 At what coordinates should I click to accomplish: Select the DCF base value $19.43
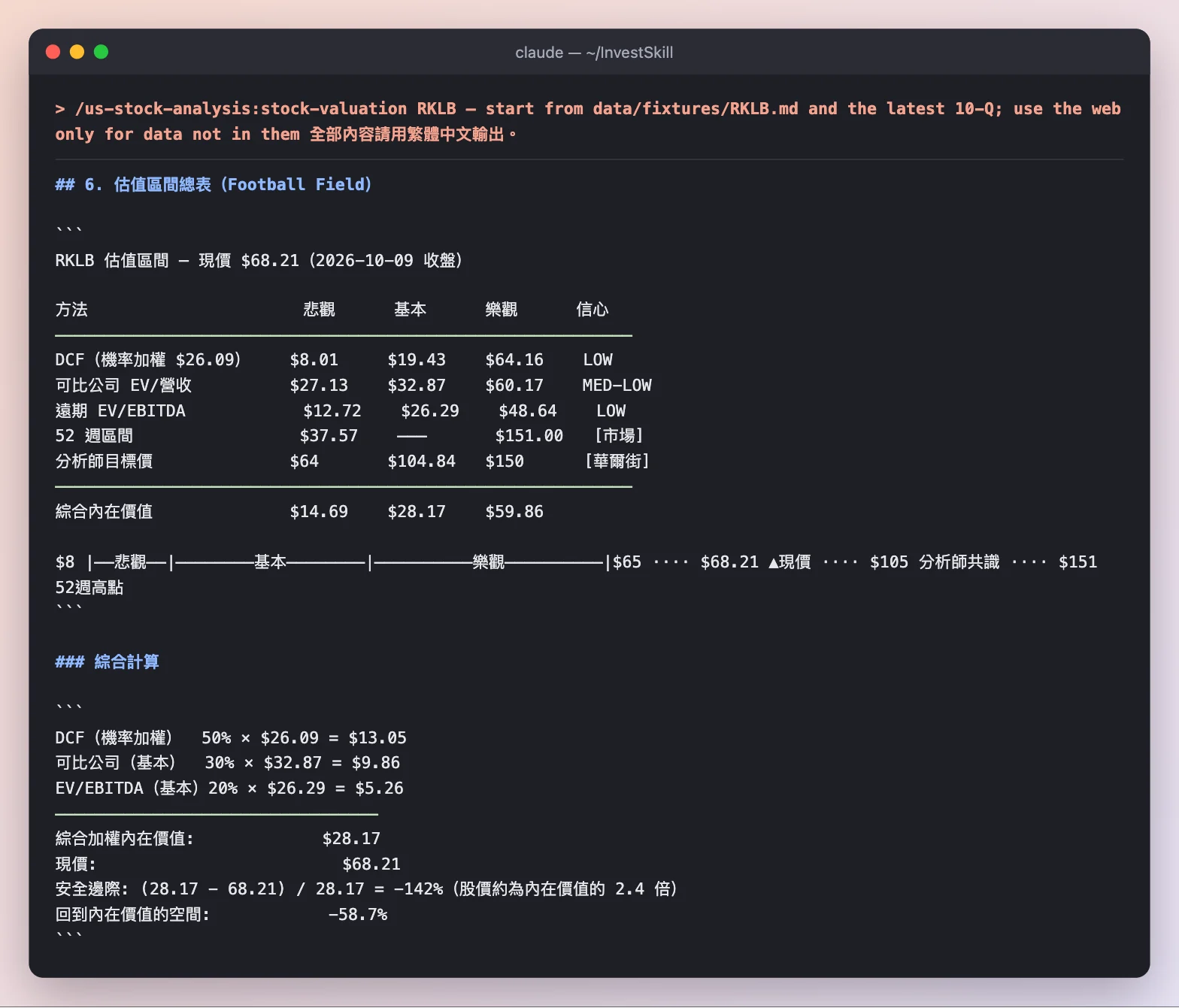click(417, 360)
